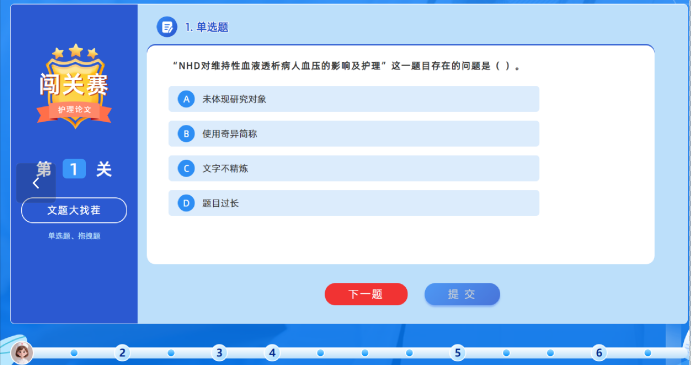691x365 pixels.
Task: Pick option C 文字不精炼
Action: [353, 168]
